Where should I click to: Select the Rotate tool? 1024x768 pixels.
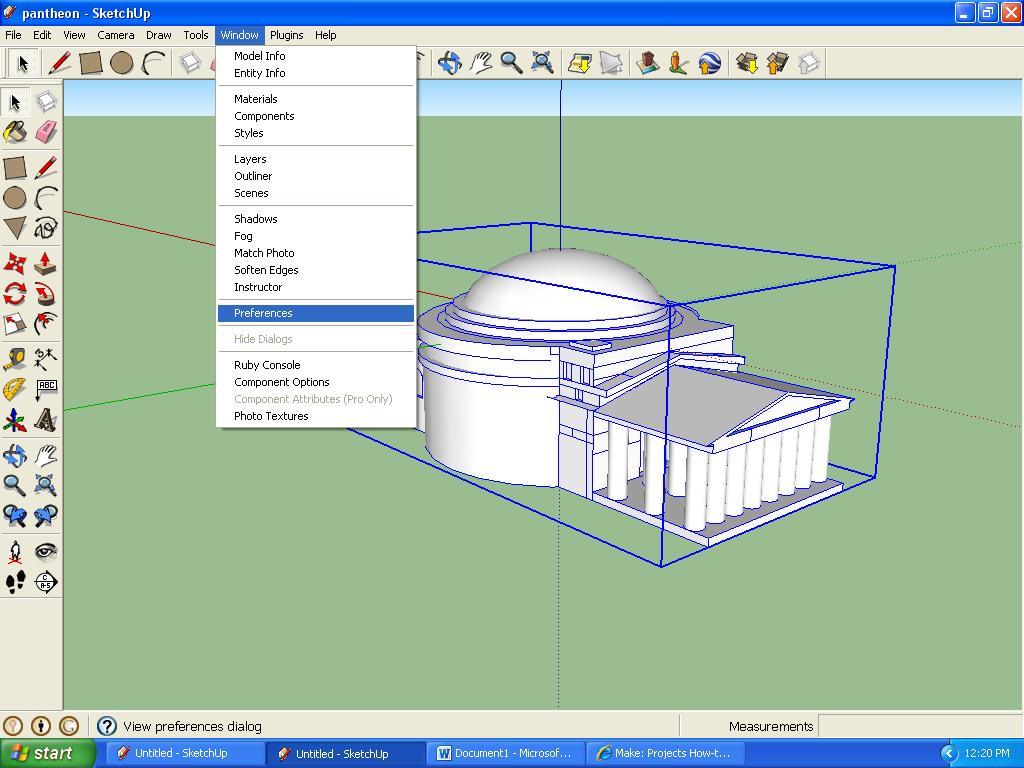[x=15, y=294]
